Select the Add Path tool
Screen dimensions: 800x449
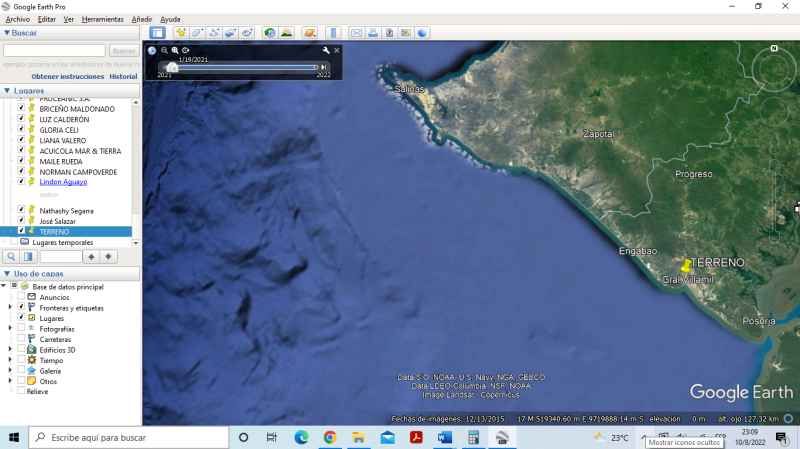coord(214,33)
